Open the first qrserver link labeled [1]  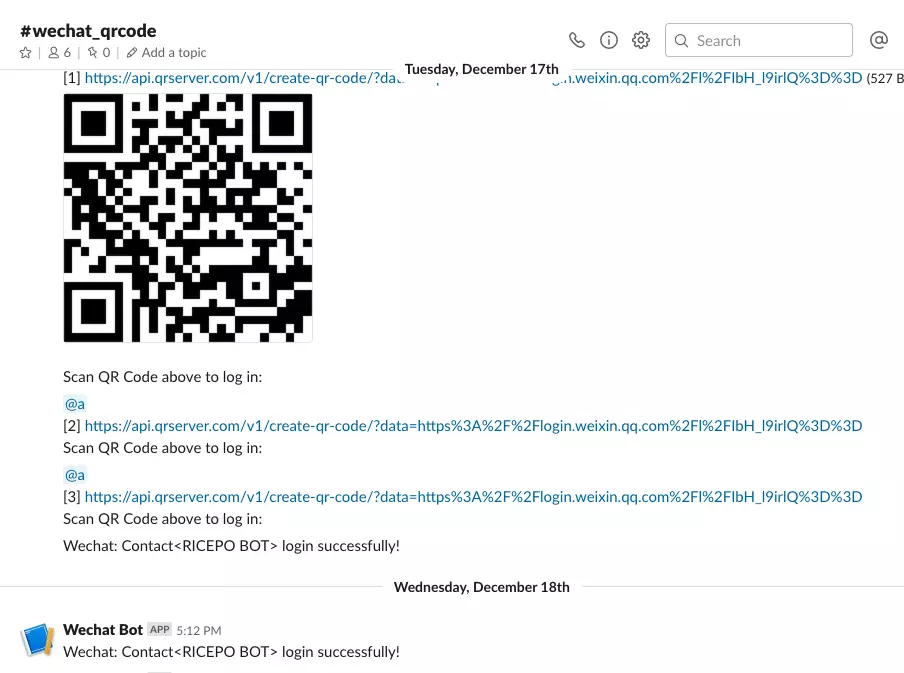[473, 78]
